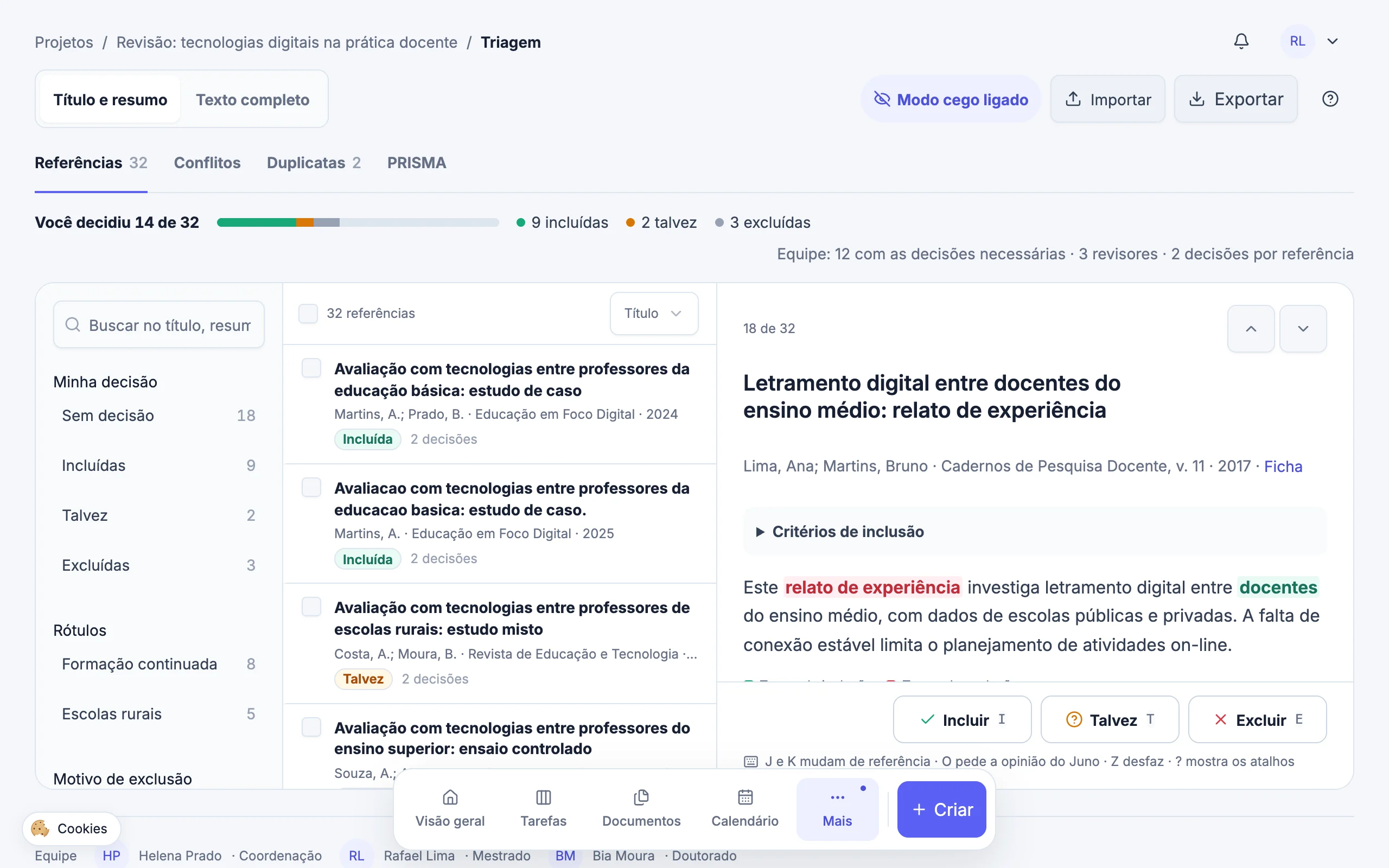1389x868 pixels.
Task: Open the Duplicatas tab
Action: pos(314,163)
